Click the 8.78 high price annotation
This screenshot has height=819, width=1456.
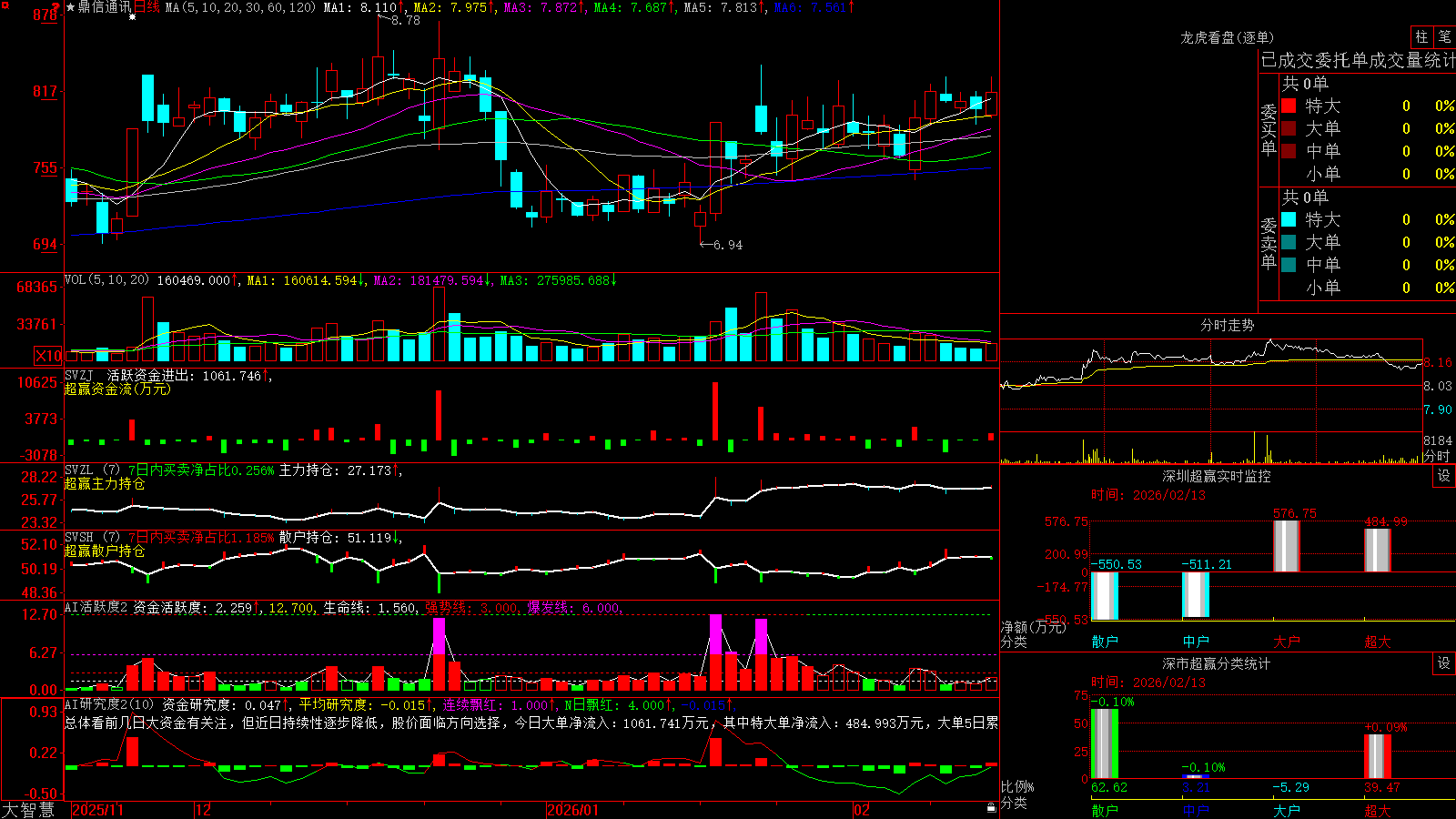pyautogui.click(x=406, y=20)
